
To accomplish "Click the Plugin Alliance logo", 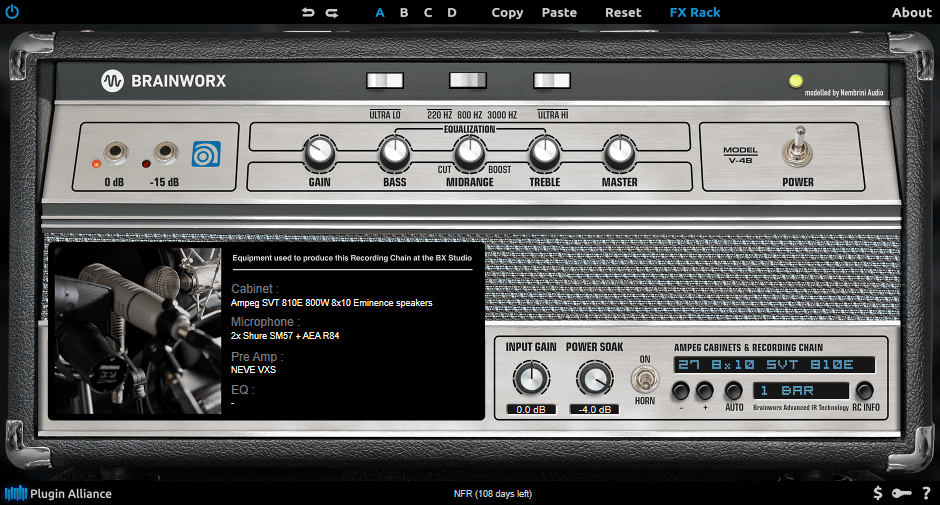I will (58, 493).
